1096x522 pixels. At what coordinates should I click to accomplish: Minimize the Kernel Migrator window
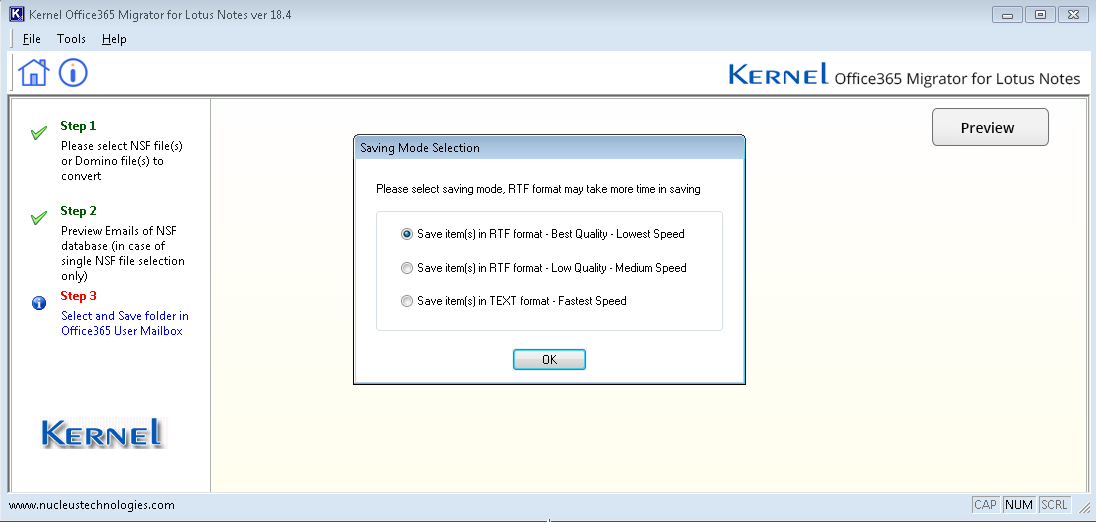1007,15
